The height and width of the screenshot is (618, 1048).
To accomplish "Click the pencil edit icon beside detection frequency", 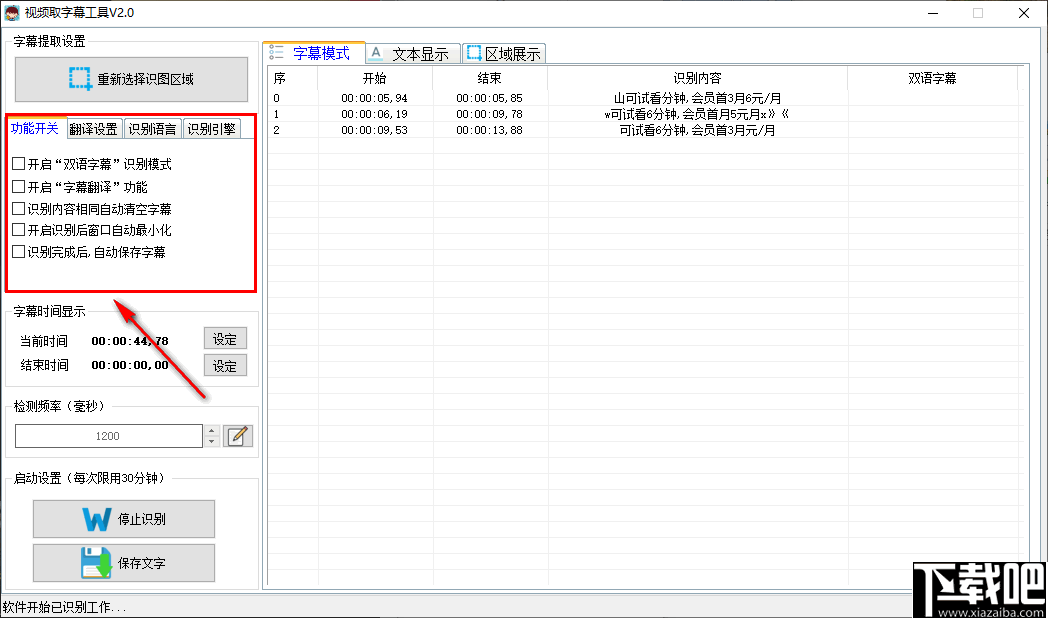I will pyautogui.click(x=238, y=435).
